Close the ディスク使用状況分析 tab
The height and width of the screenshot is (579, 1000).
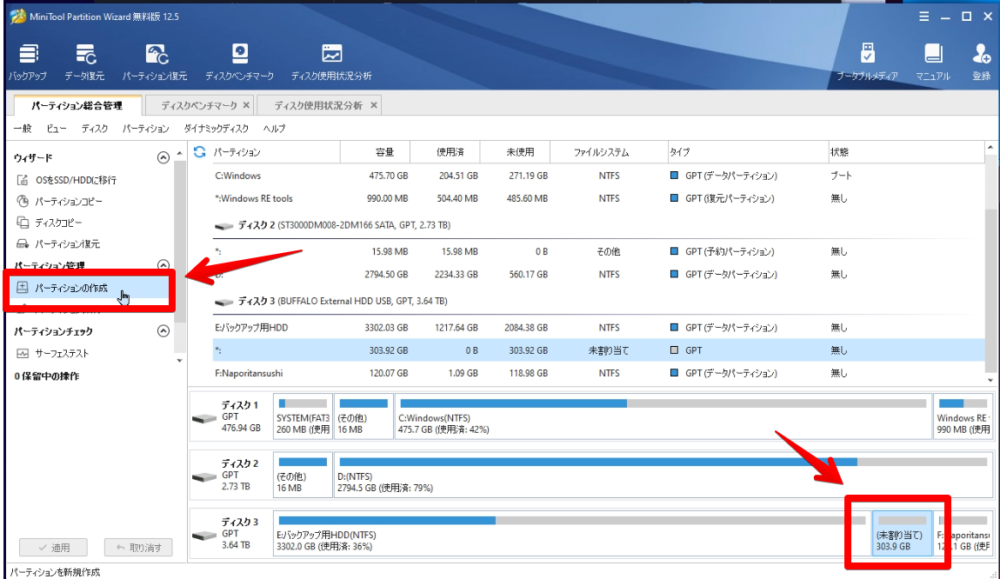[x=374, y=105]
